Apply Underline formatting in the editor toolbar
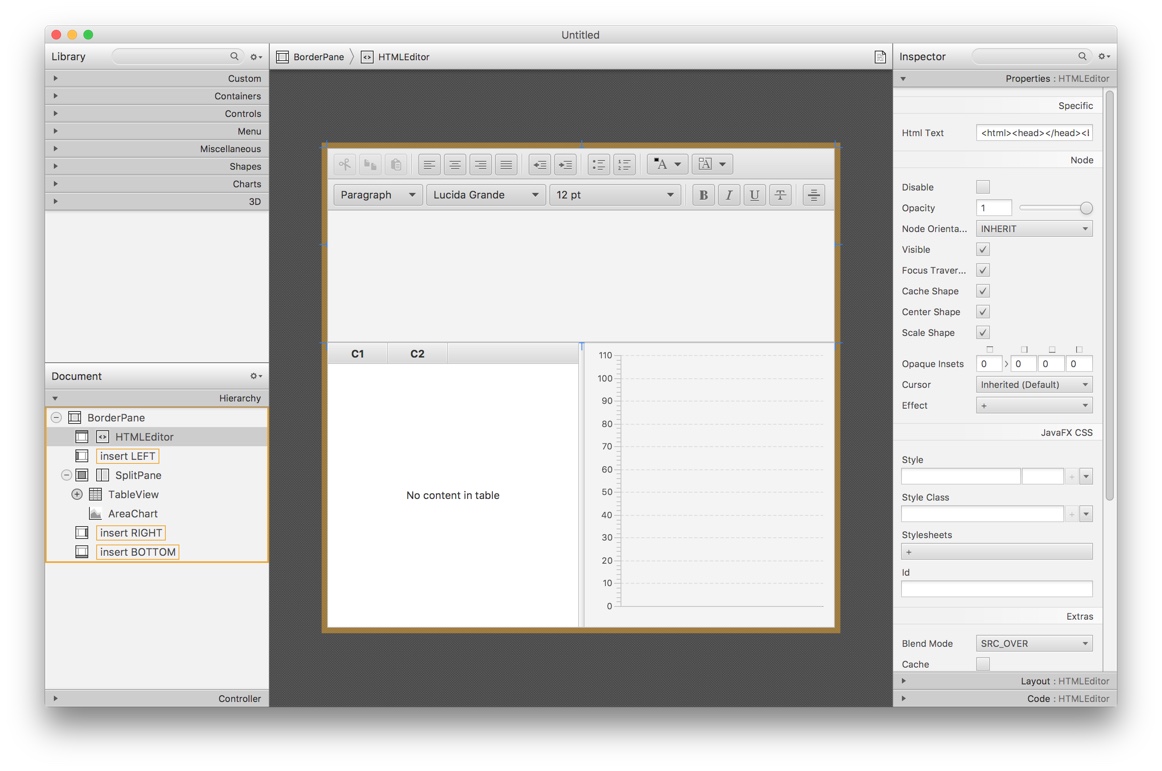1162x771 pixels. click(x=753, y=194)
